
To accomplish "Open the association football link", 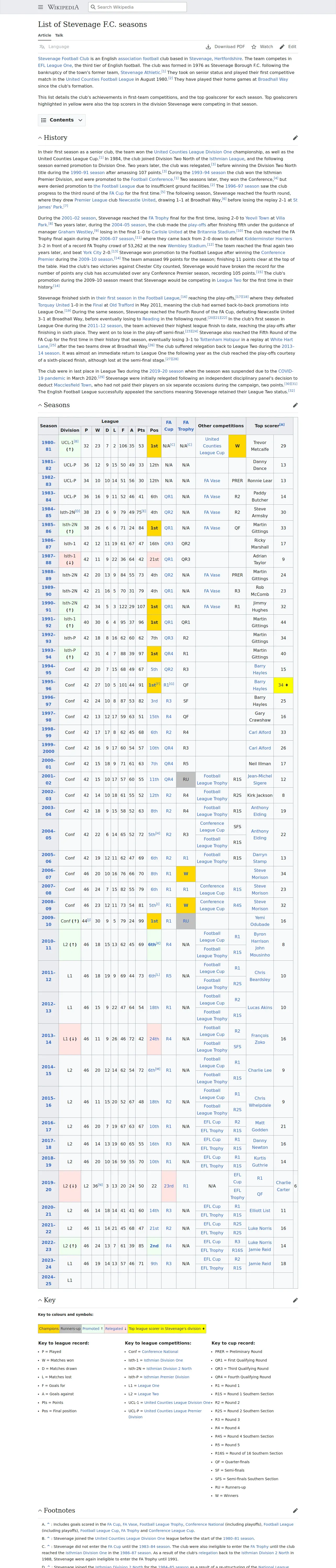I will (138, 59).
